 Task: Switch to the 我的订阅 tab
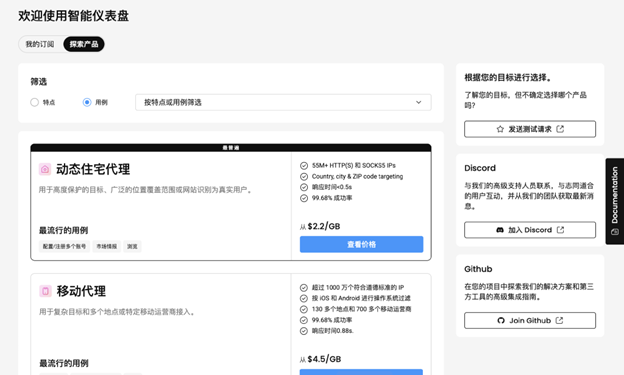(40, 44)
